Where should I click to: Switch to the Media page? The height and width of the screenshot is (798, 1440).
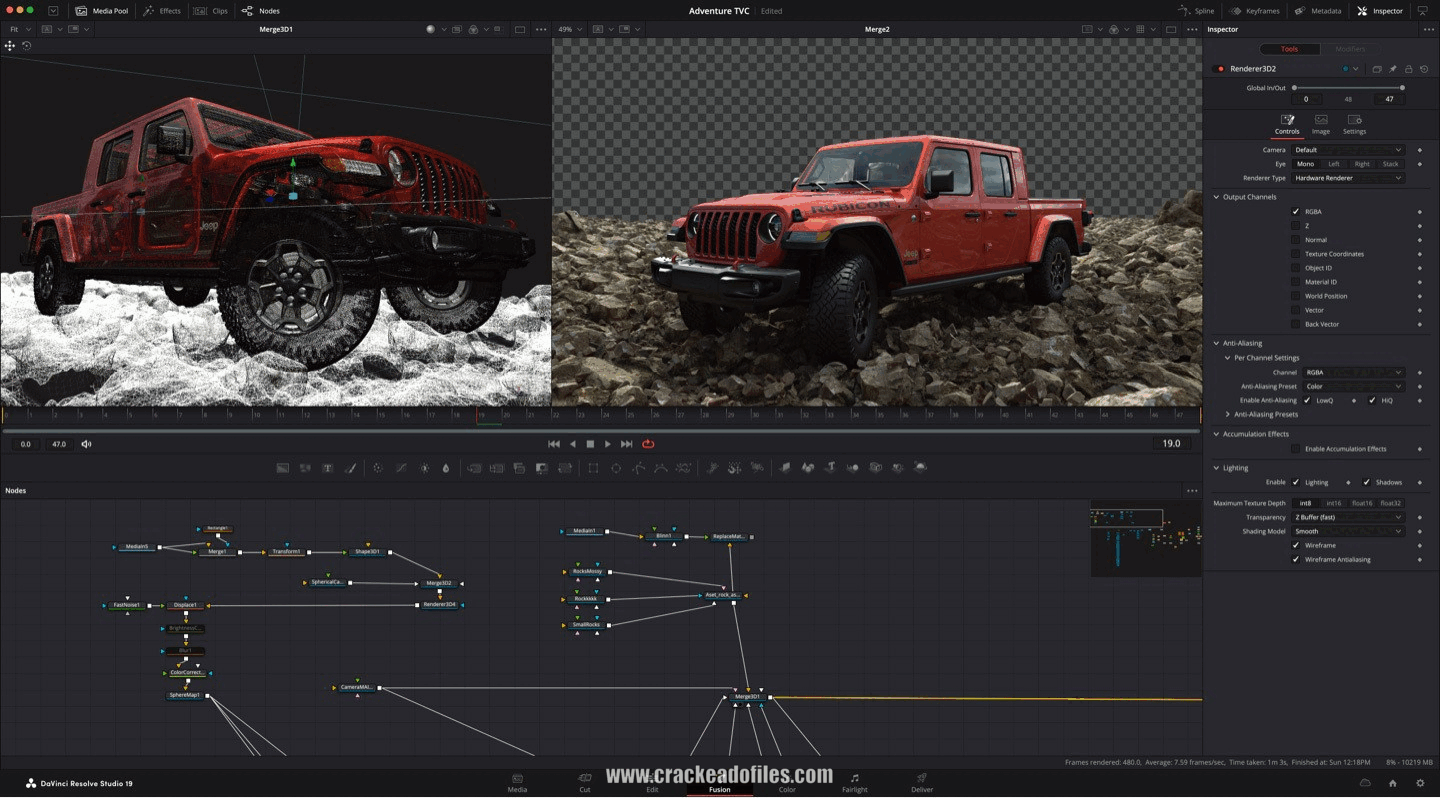517,782
